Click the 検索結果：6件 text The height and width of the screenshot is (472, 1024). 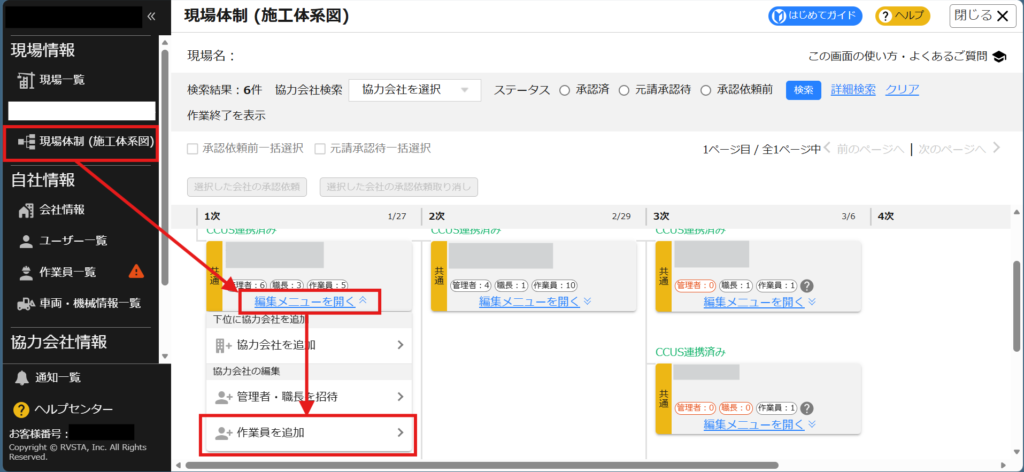point(225,90)
